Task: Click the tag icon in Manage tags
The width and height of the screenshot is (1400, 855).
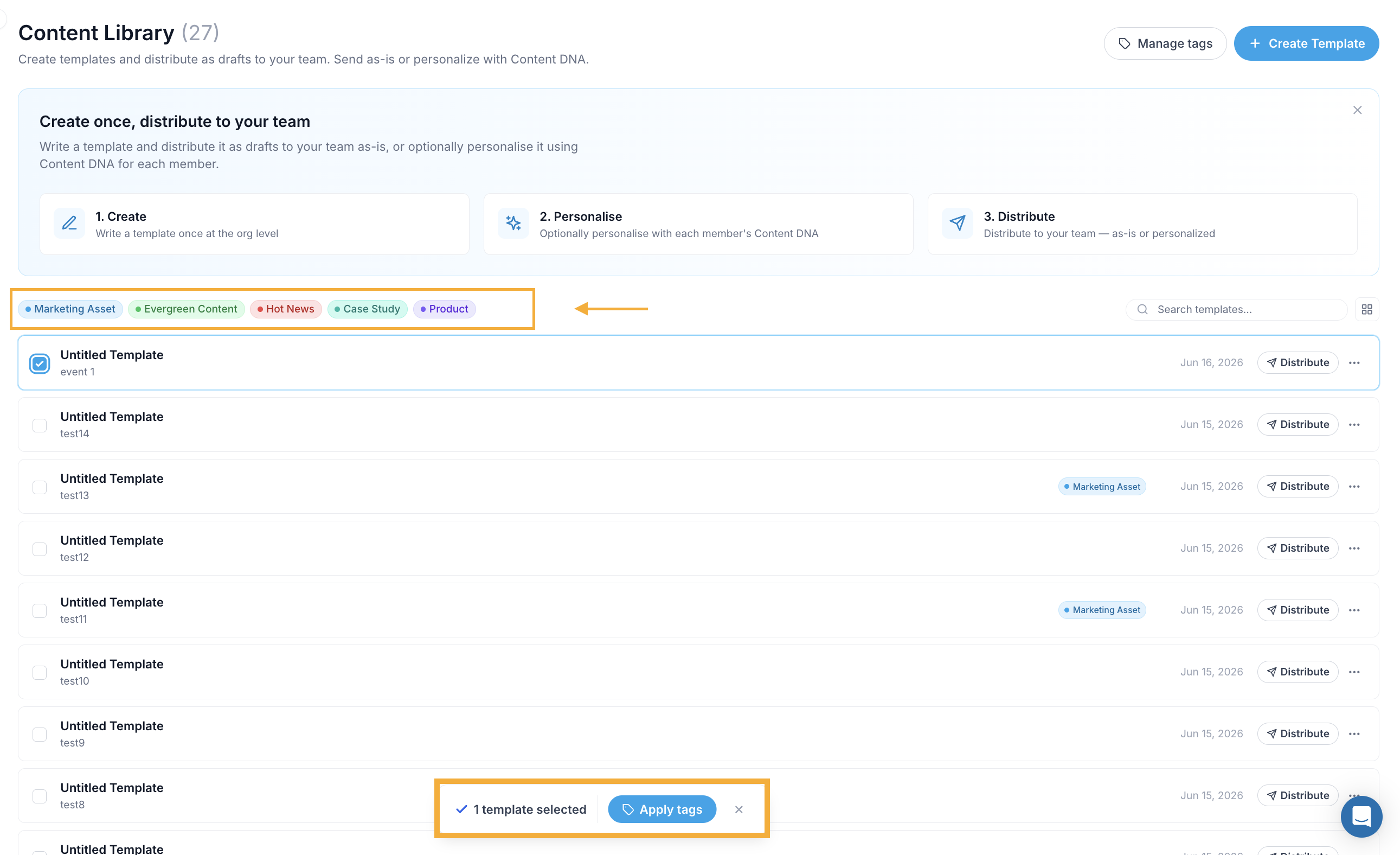Action: pyautogui.click(x=1125, y=43)
